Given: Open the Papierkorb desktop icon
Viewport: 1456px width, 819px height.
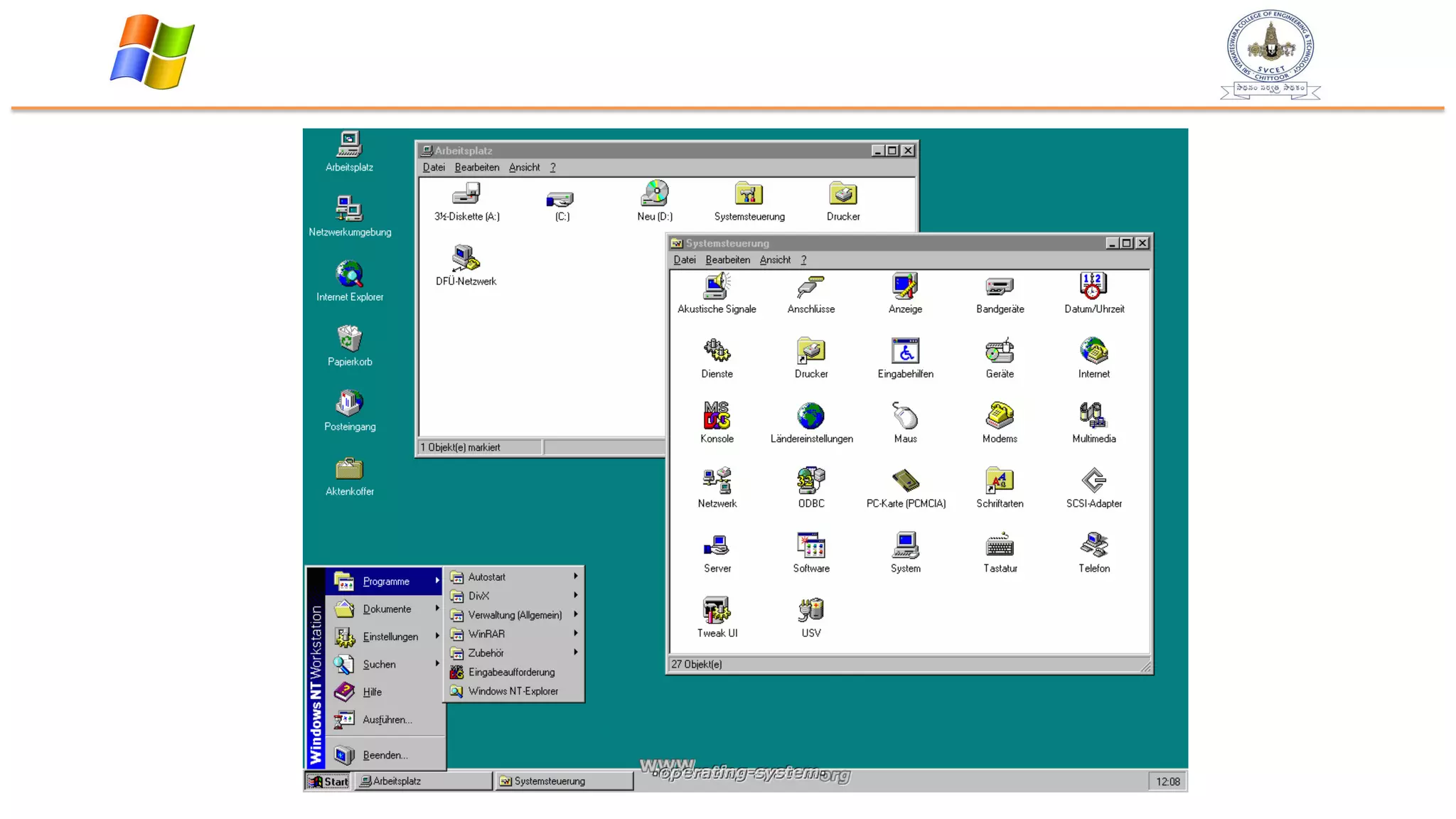Looking at the screenshot, I should [349, 339].
